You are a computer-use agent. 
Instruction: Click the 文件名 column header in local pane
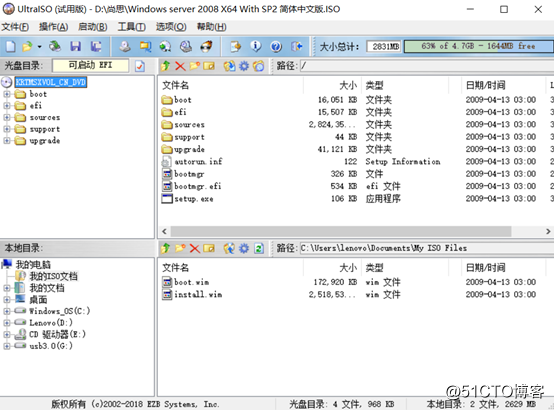(231, 268)
